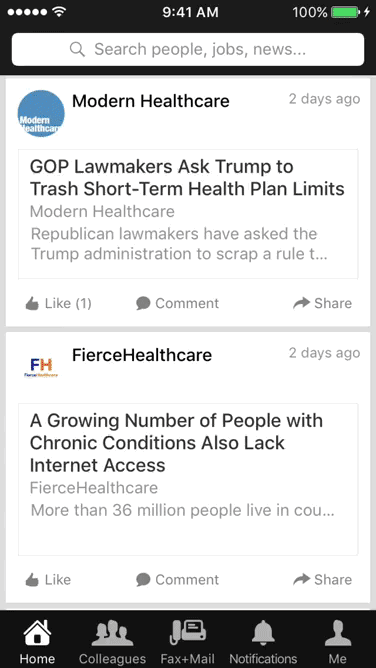Click the Search people, jobs, news field

(188, 49)
